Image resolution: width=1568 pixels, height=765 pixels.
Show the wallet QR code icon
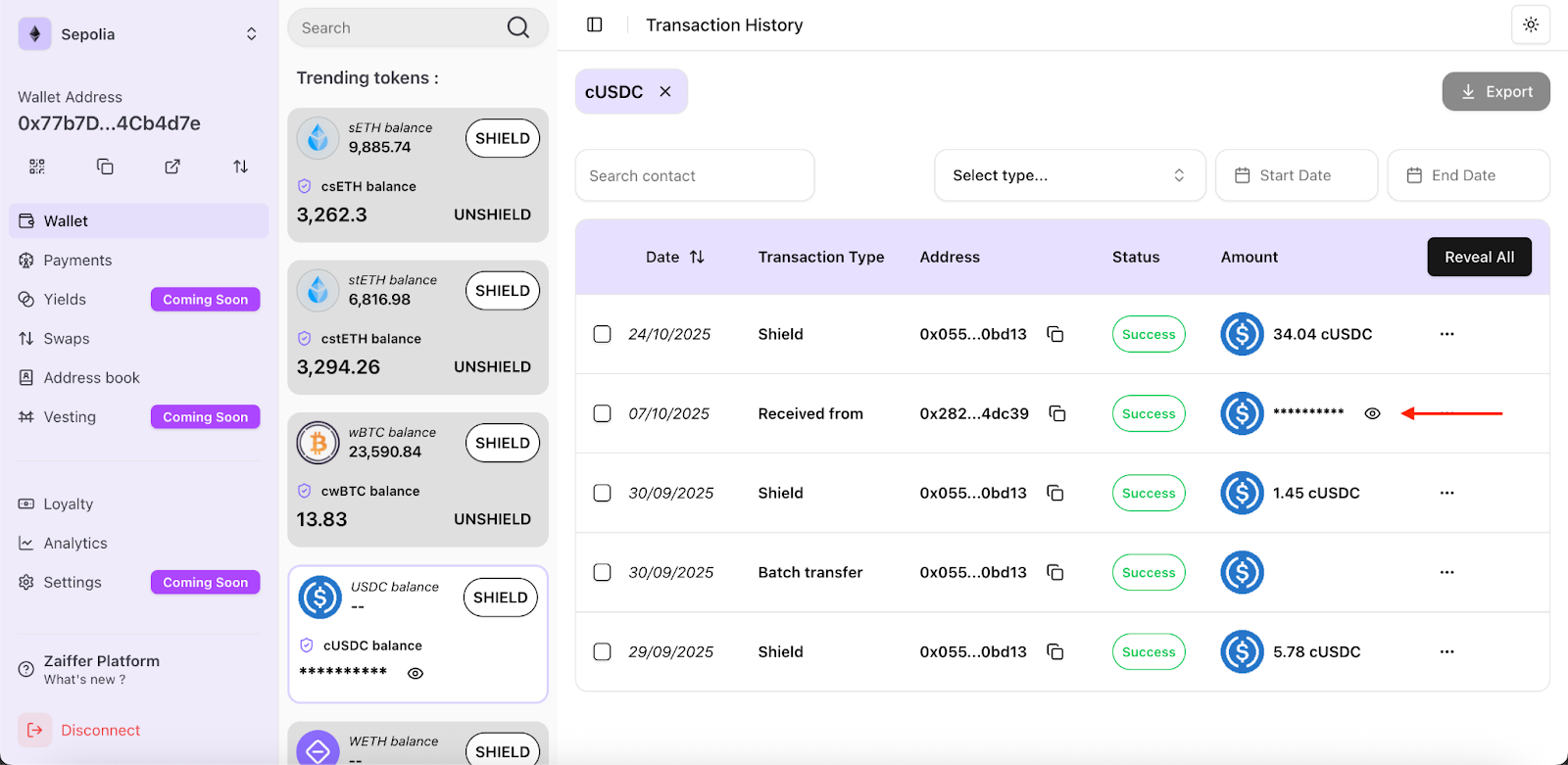click(x=37, y=167)
